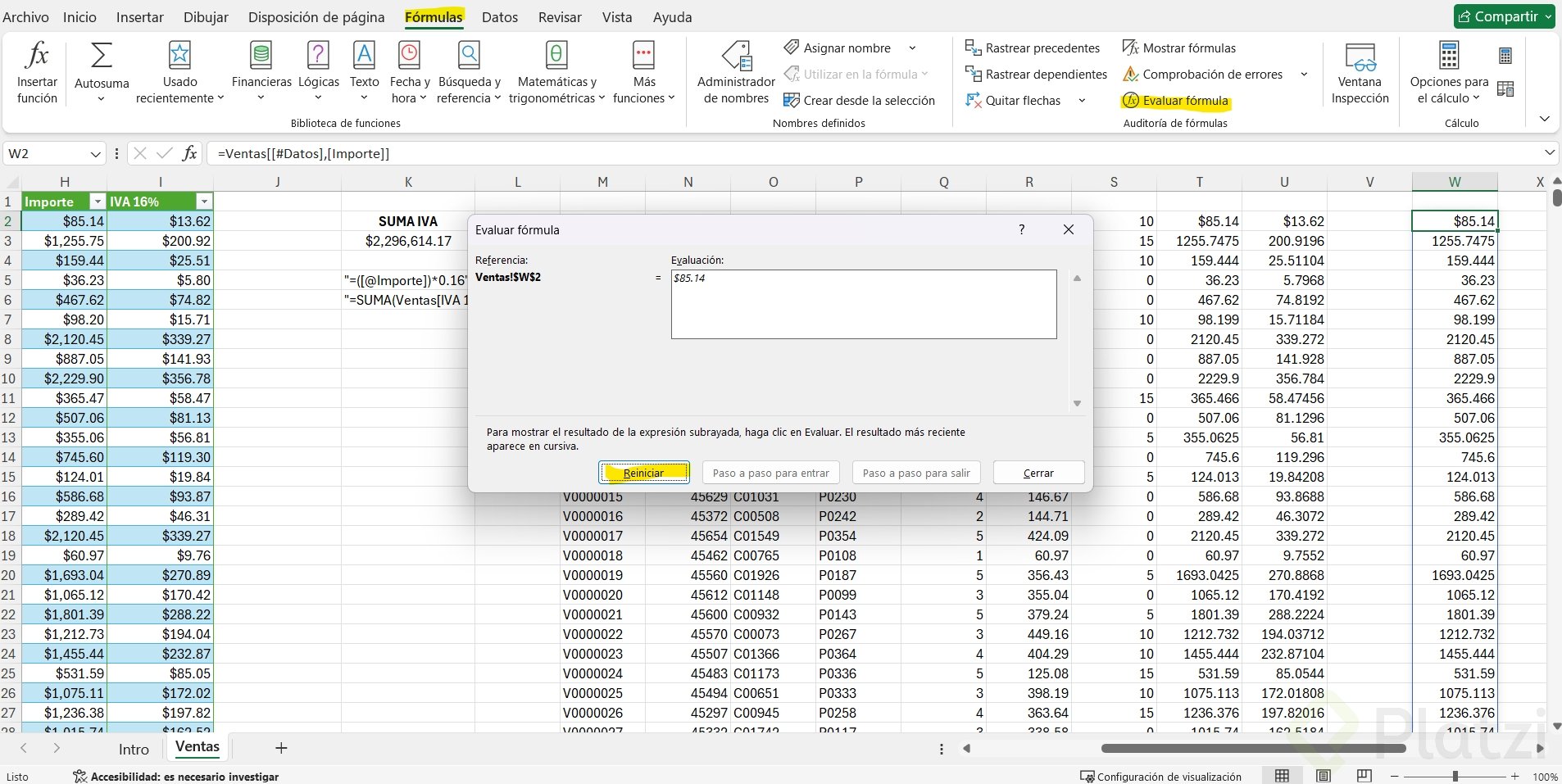Toggle Mostrar fórmulas view

click(x=1179, y=48)
